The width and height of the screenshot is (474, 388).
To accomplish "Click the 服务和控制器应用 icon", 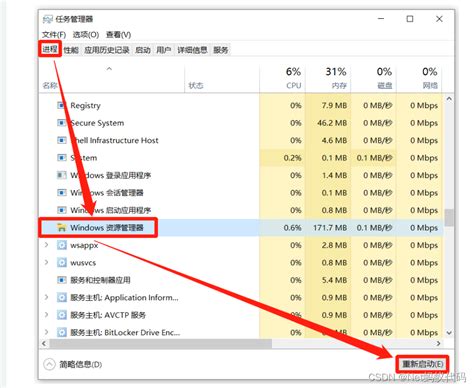I will (x=61, y=280).
